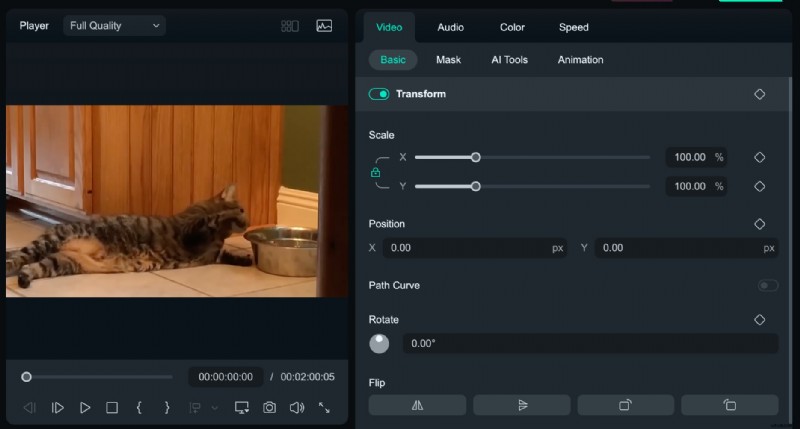800x429 pixels.
Task: Set the mark in point
Action: coord(139,408)
